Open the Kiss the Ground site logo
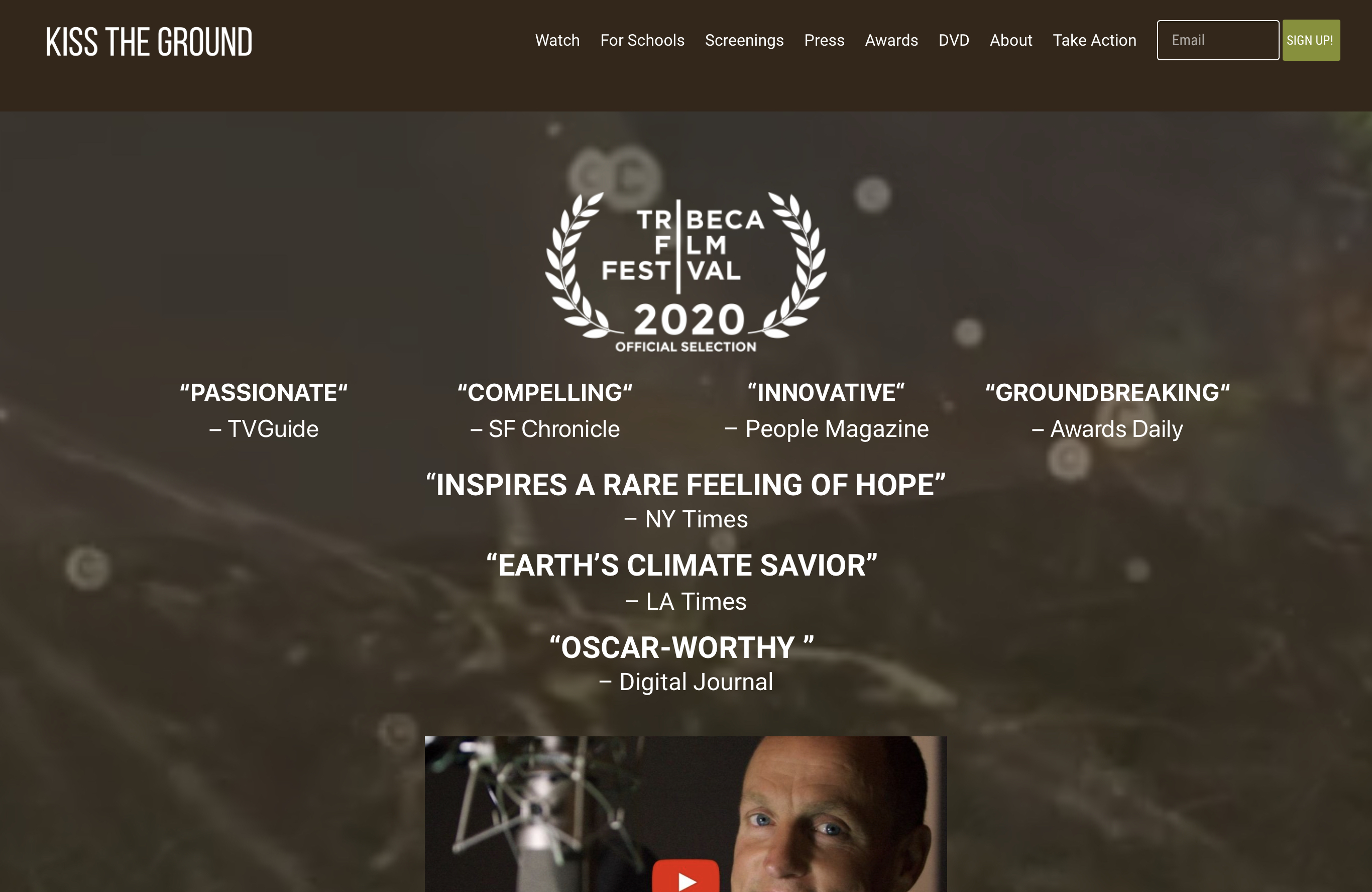 tap(149, 42)
